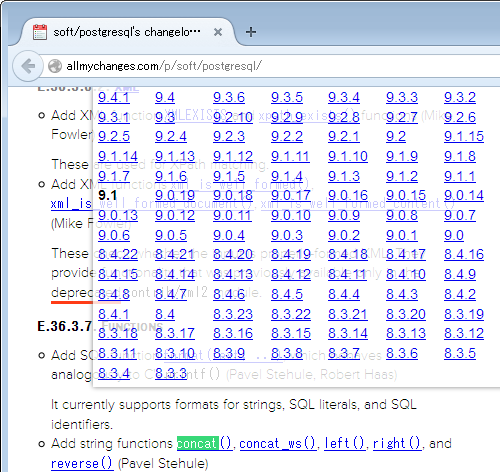
Task: Open the reverse() function link
Action: click(82, 464)
